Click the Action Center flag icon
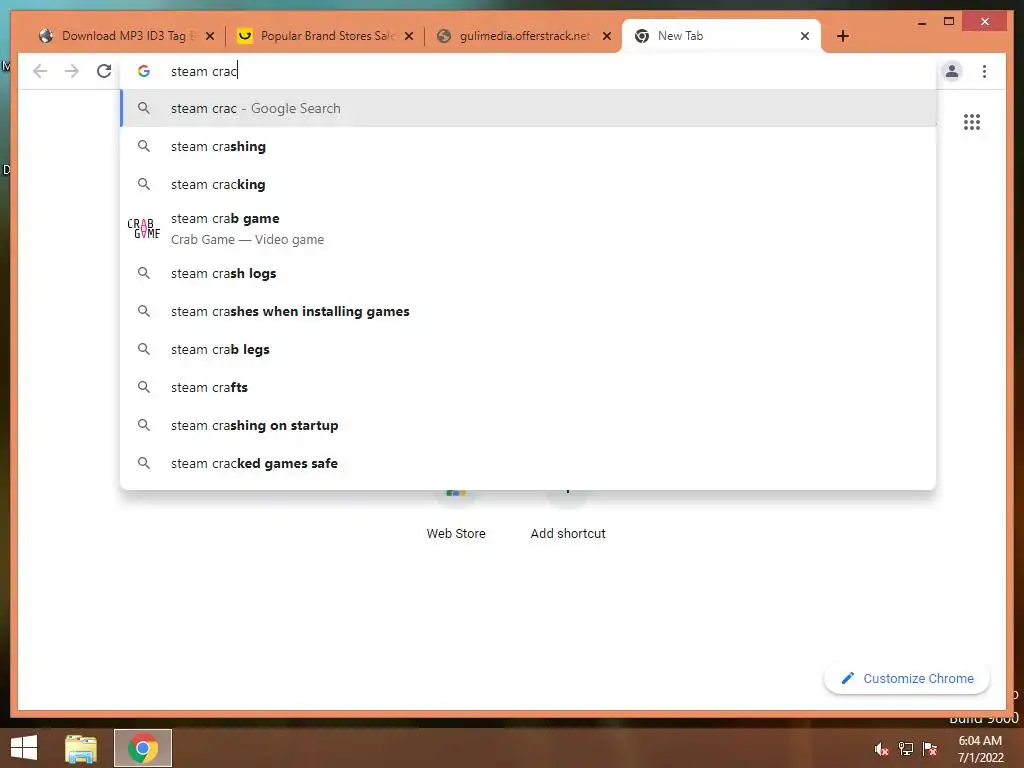This screenshot has width=1024, height=768. [930, 749]
